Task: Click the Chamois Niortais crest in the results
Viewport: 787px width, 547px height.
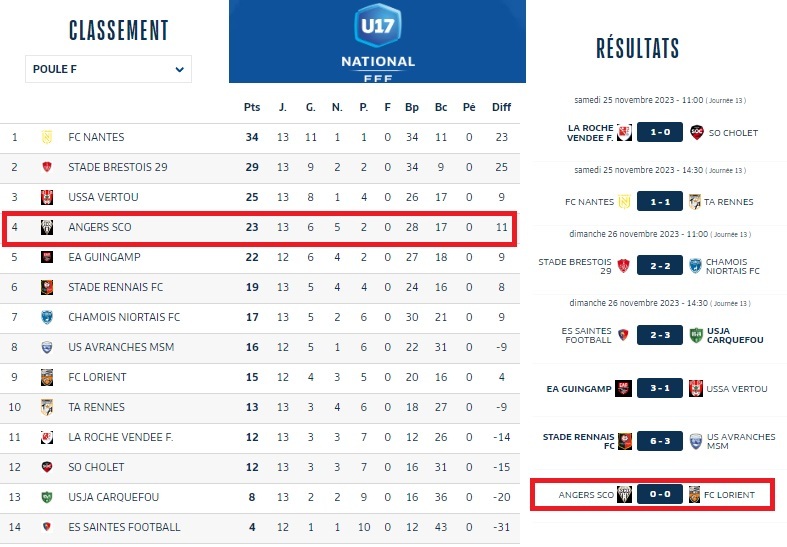Action: point(696,266)
